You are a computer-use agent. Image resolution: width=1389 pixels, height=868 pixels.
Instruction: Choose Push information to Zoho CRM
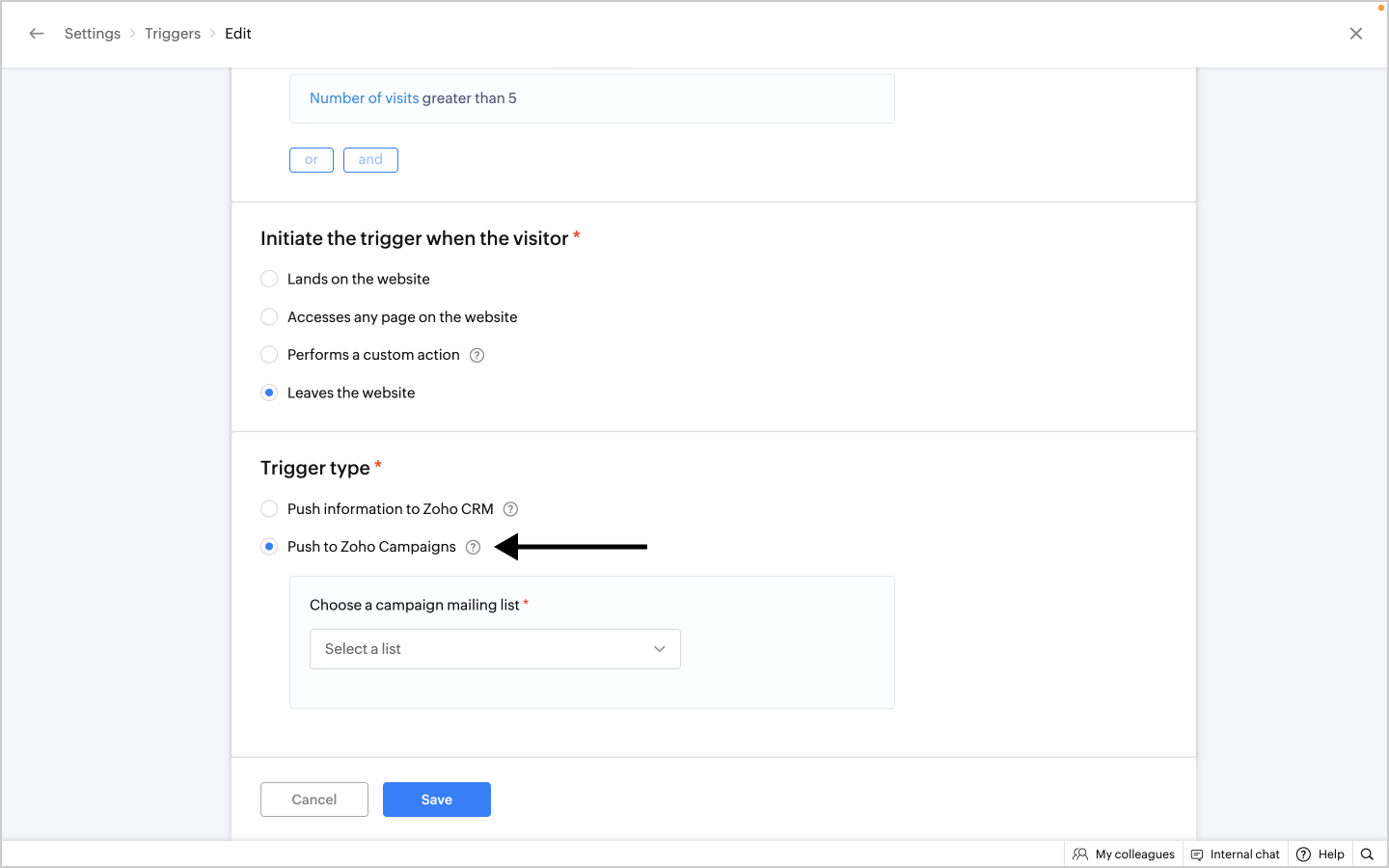click(269, 509)
